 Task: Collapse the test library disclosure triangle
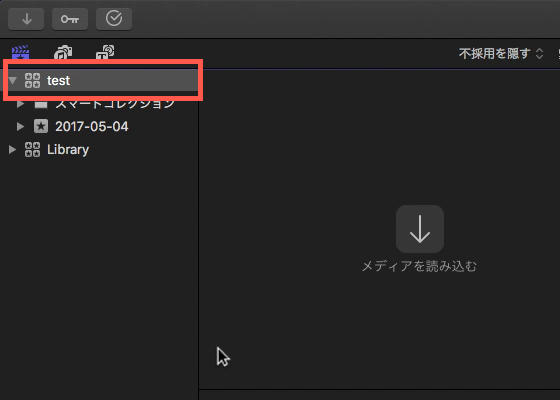tap(13, 80)
